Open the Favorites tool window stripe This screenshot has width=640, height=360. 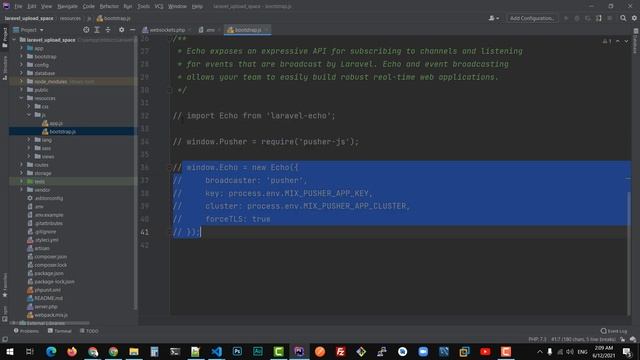coord(5,285)
